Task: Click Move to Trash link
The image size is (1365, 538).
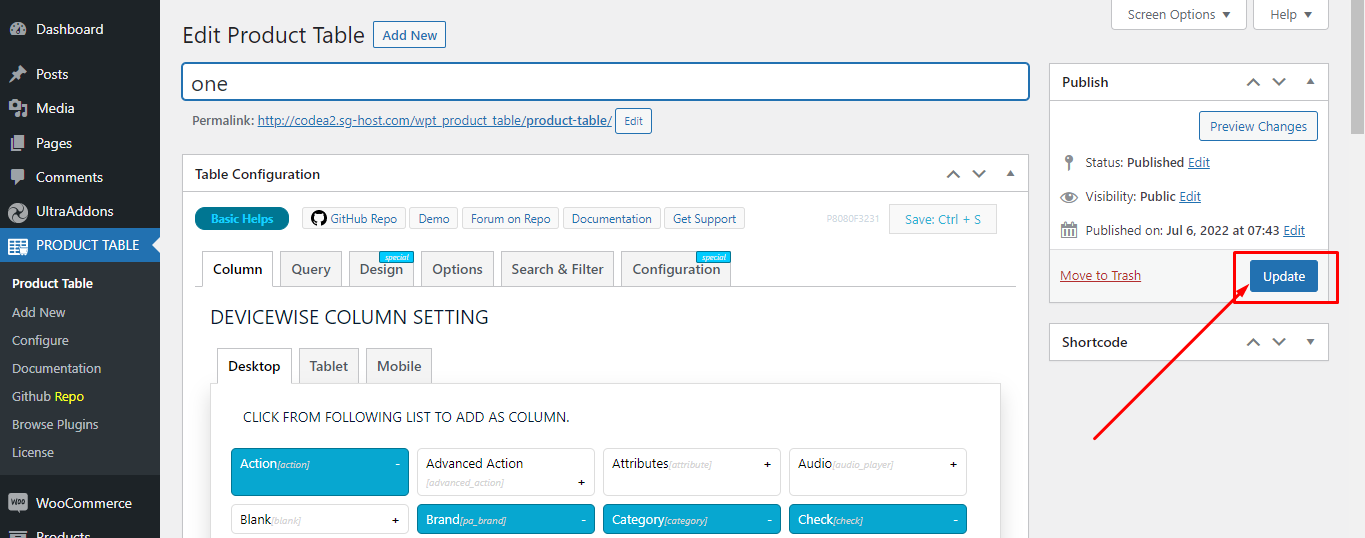Action: (x=1100, y=275)
